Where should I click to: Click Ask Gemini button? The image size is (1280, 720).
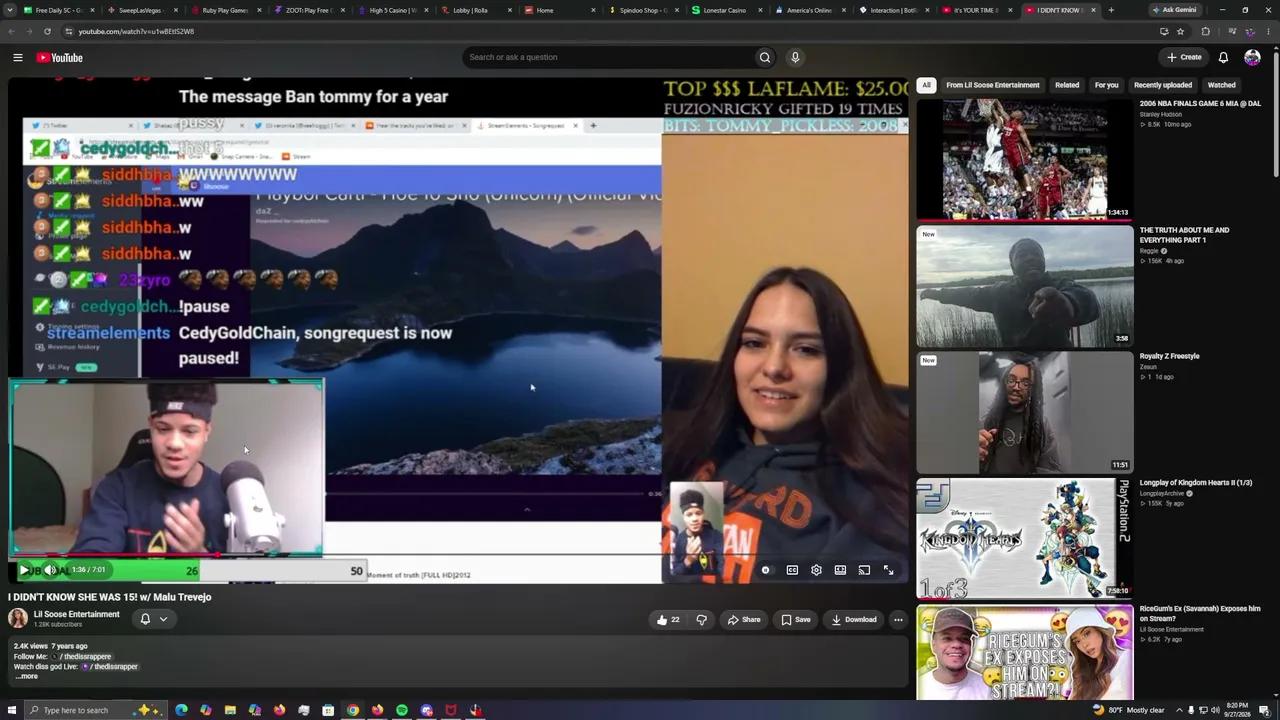pyautogui.click(x=1175, y=10)
